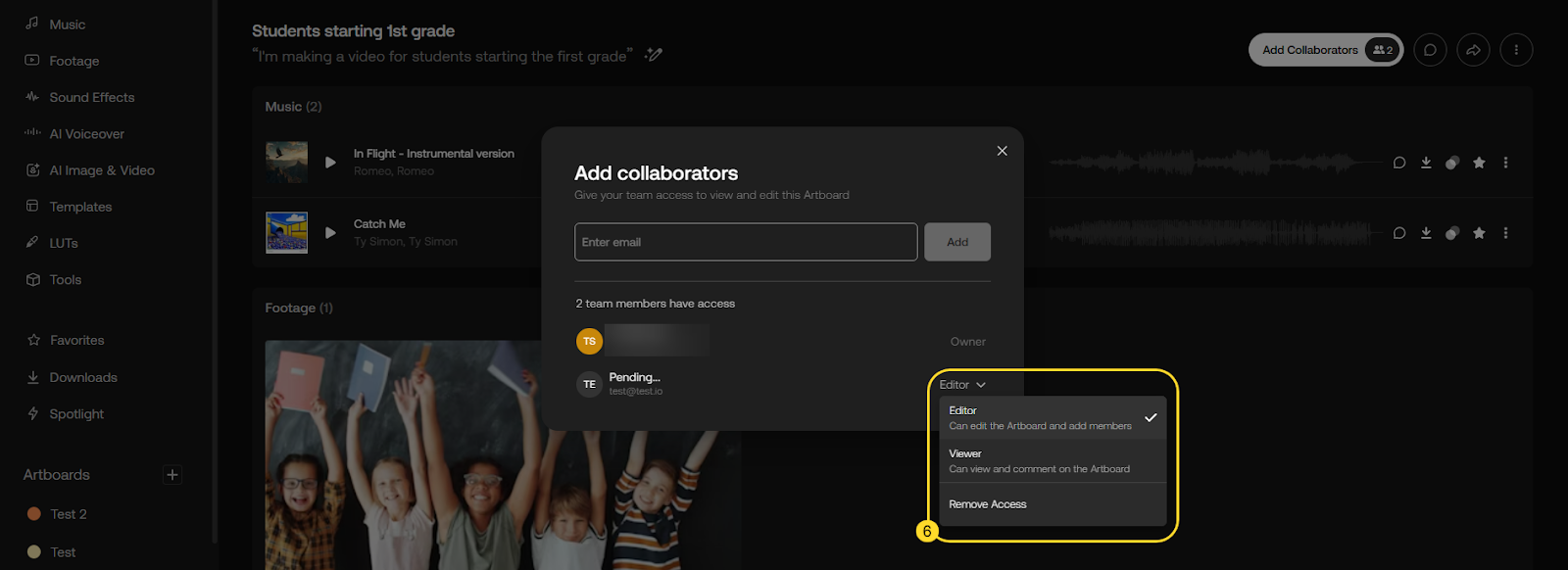This screenshot has height=570, width=1568.
Task: Open the artboard comments bubble in the header
Action: tap(1430, 50)
